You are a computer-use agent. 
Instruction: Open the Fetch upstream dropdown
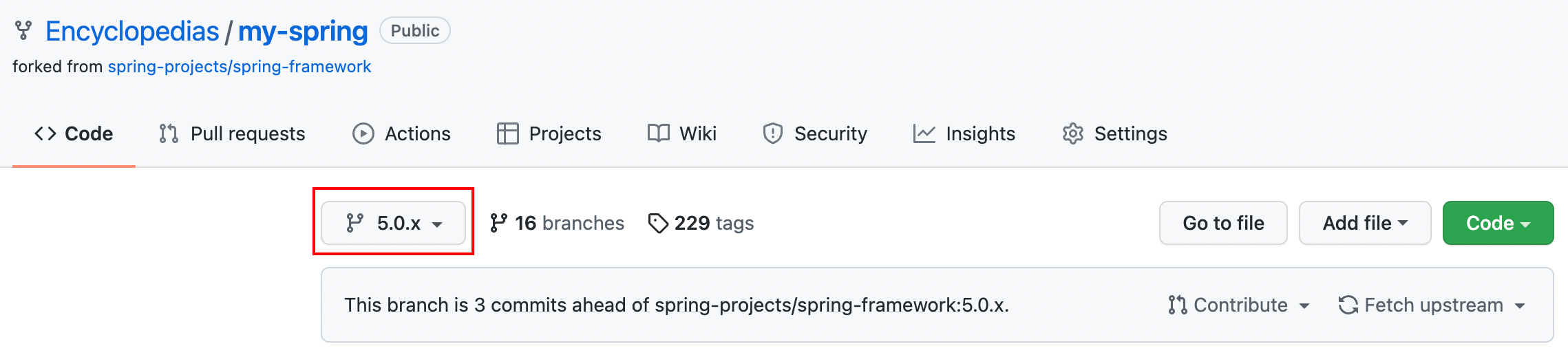coord(1432,305)
